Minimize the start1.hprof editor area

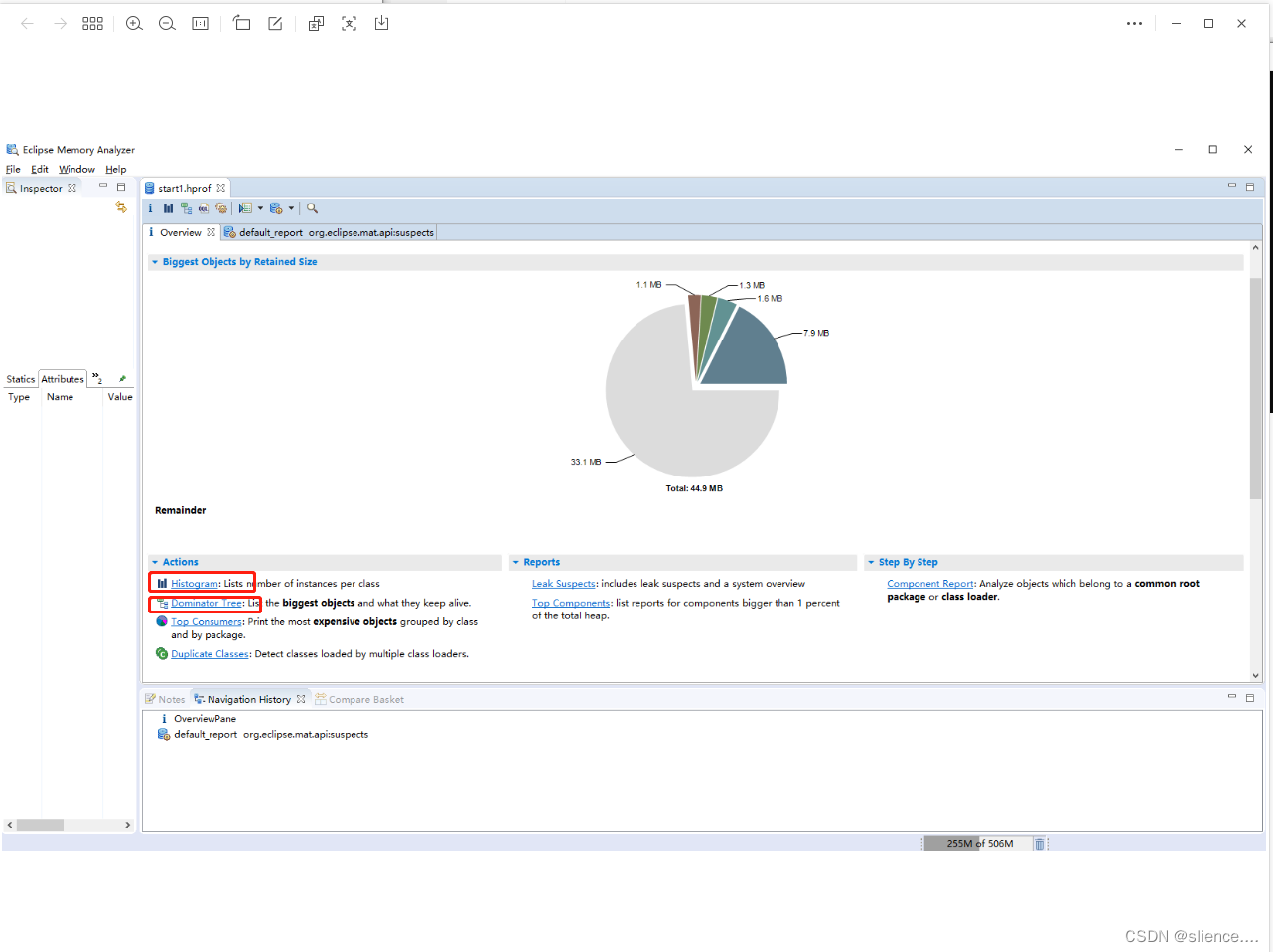click(x=1232, y=186)
